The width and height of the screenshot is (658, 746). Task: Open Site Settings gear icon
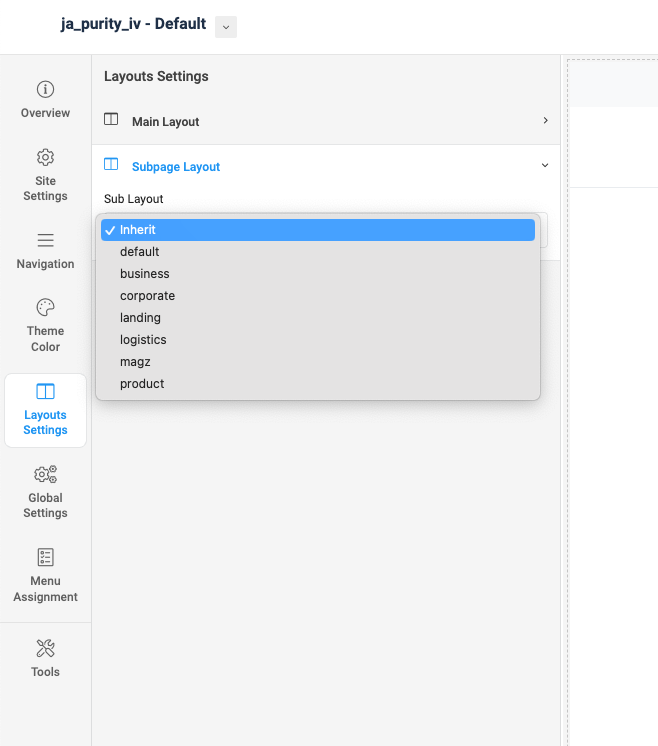45,157
